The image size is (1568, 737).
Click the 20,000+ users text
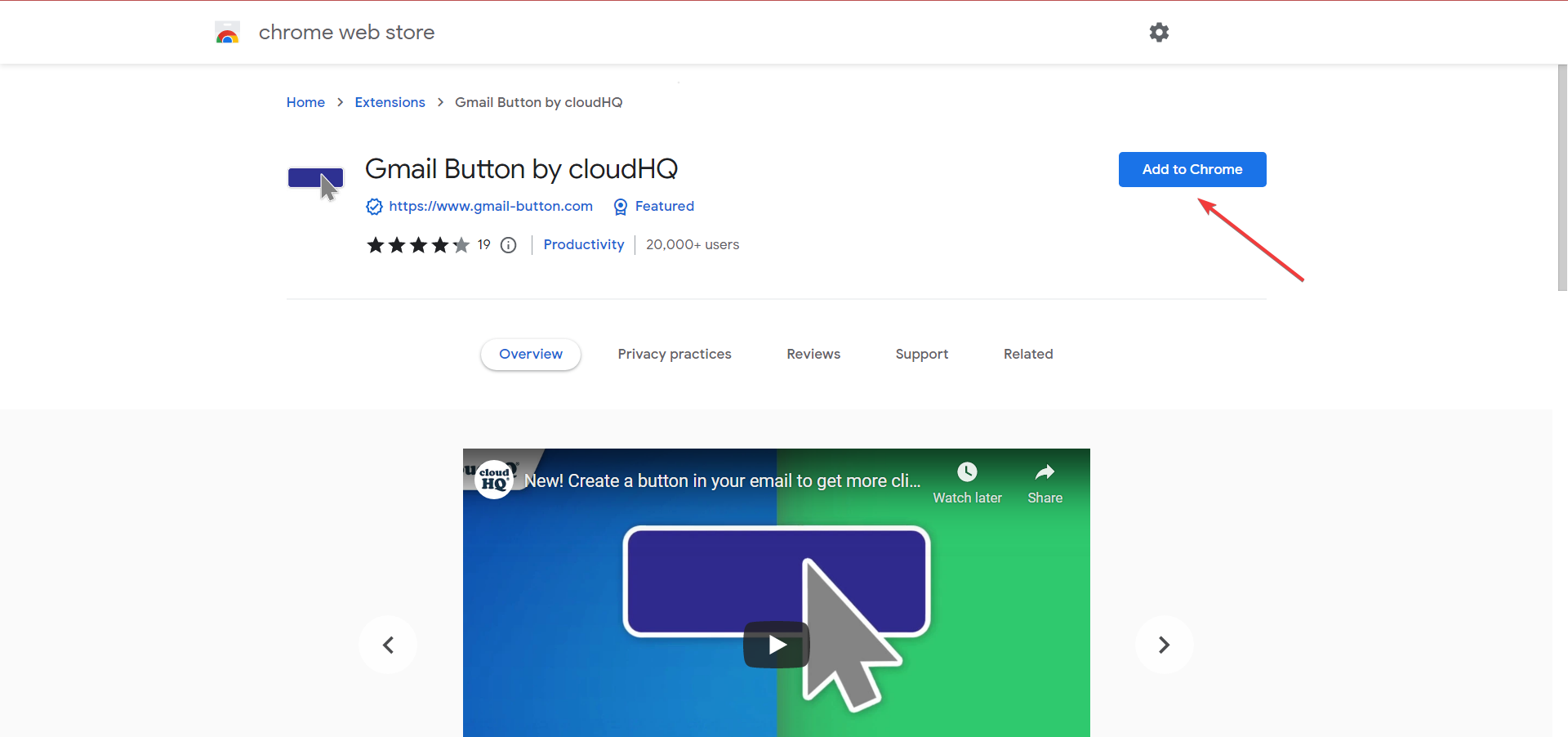pyautogui.click(x=693, y=245)
